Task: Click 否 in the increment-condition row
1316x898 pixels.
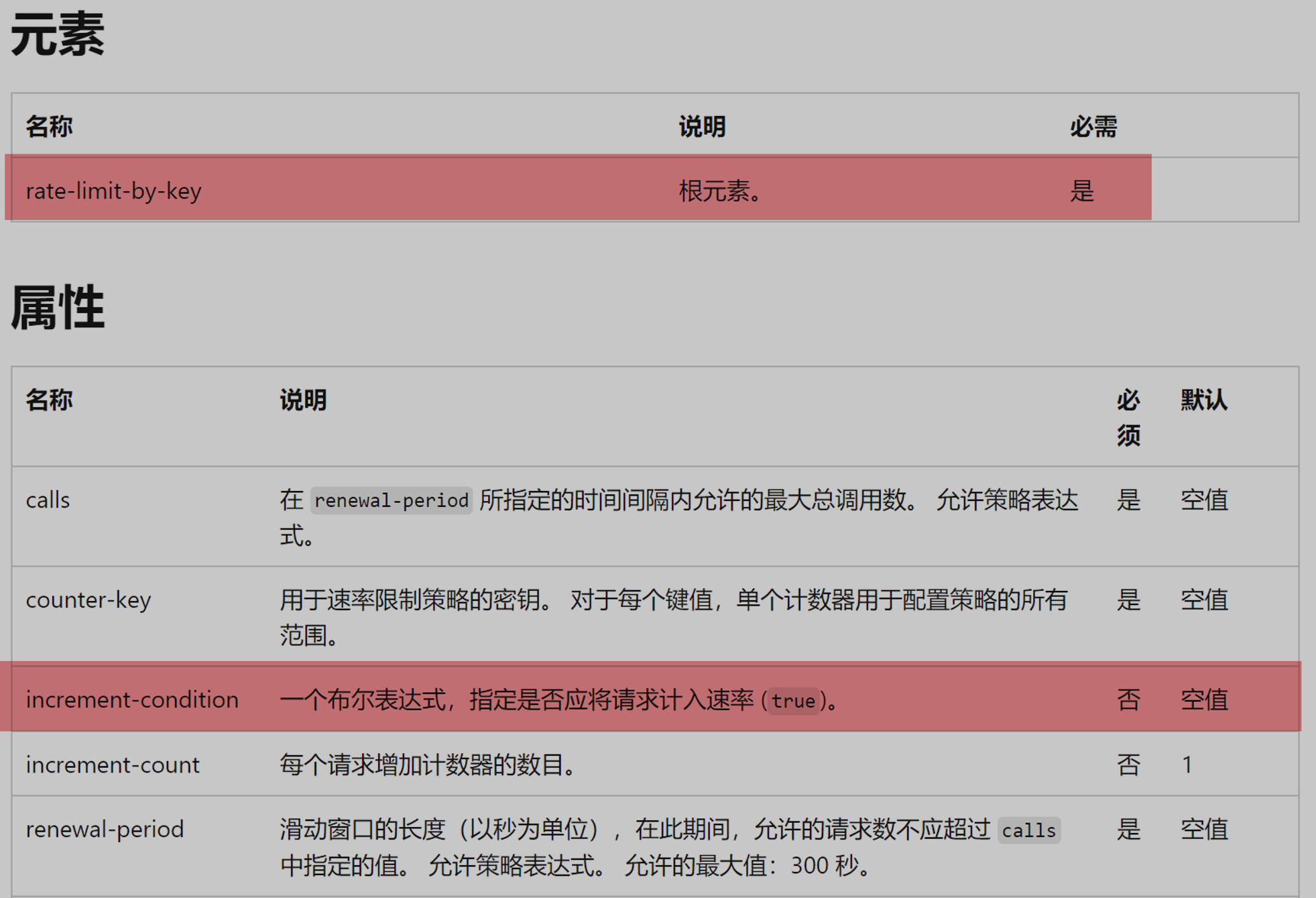Action: tap(1128, 699)
